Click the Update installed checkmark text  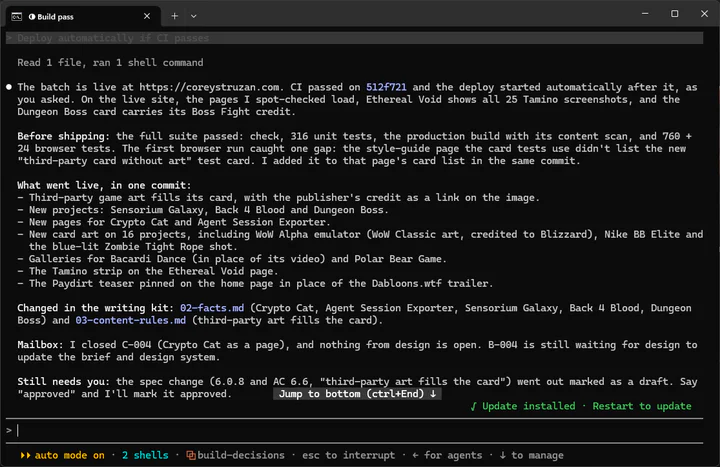click(x=523, y=406)
